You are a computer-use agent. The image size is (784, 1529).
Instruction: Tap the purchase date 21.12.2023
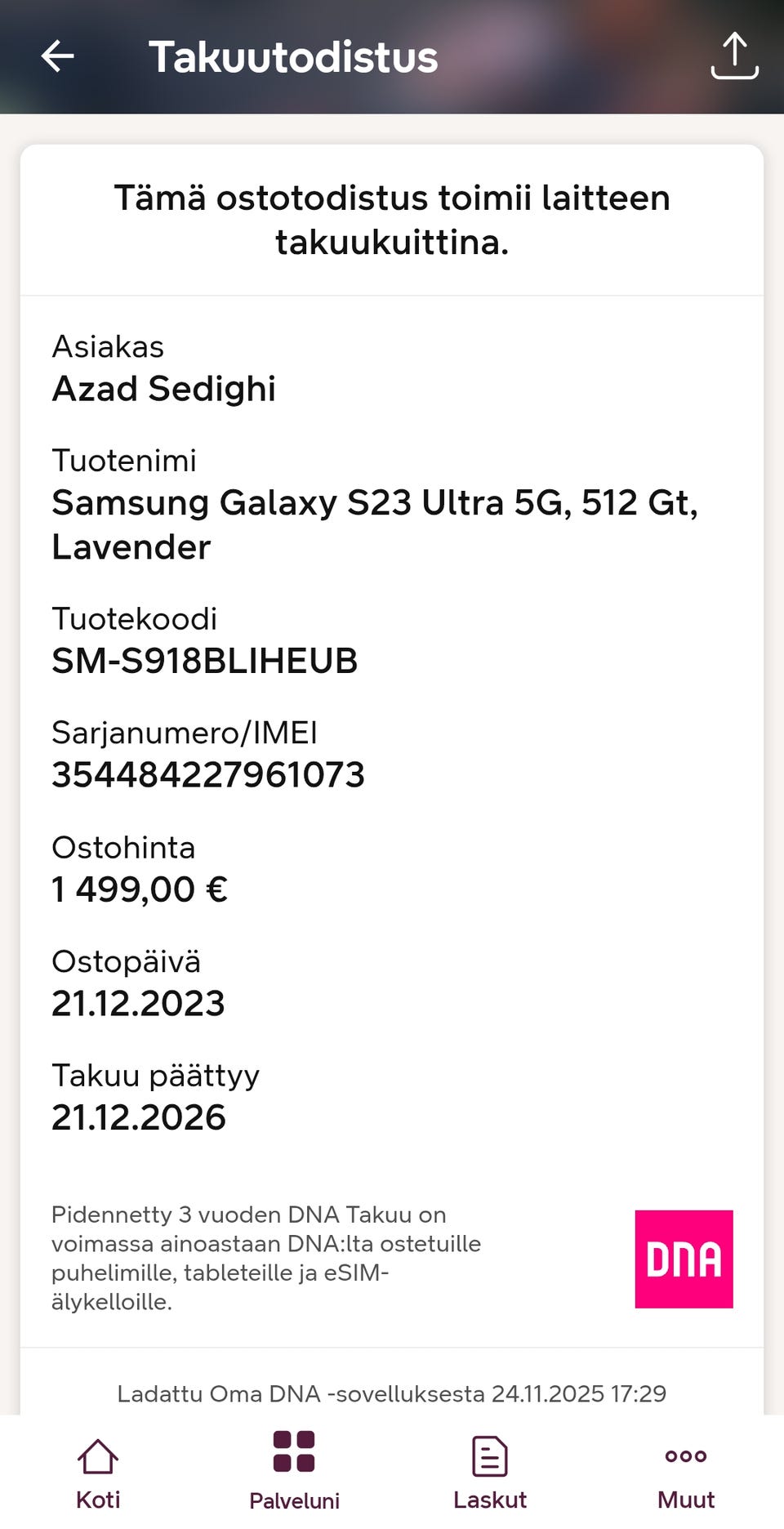click(138, 1003)
